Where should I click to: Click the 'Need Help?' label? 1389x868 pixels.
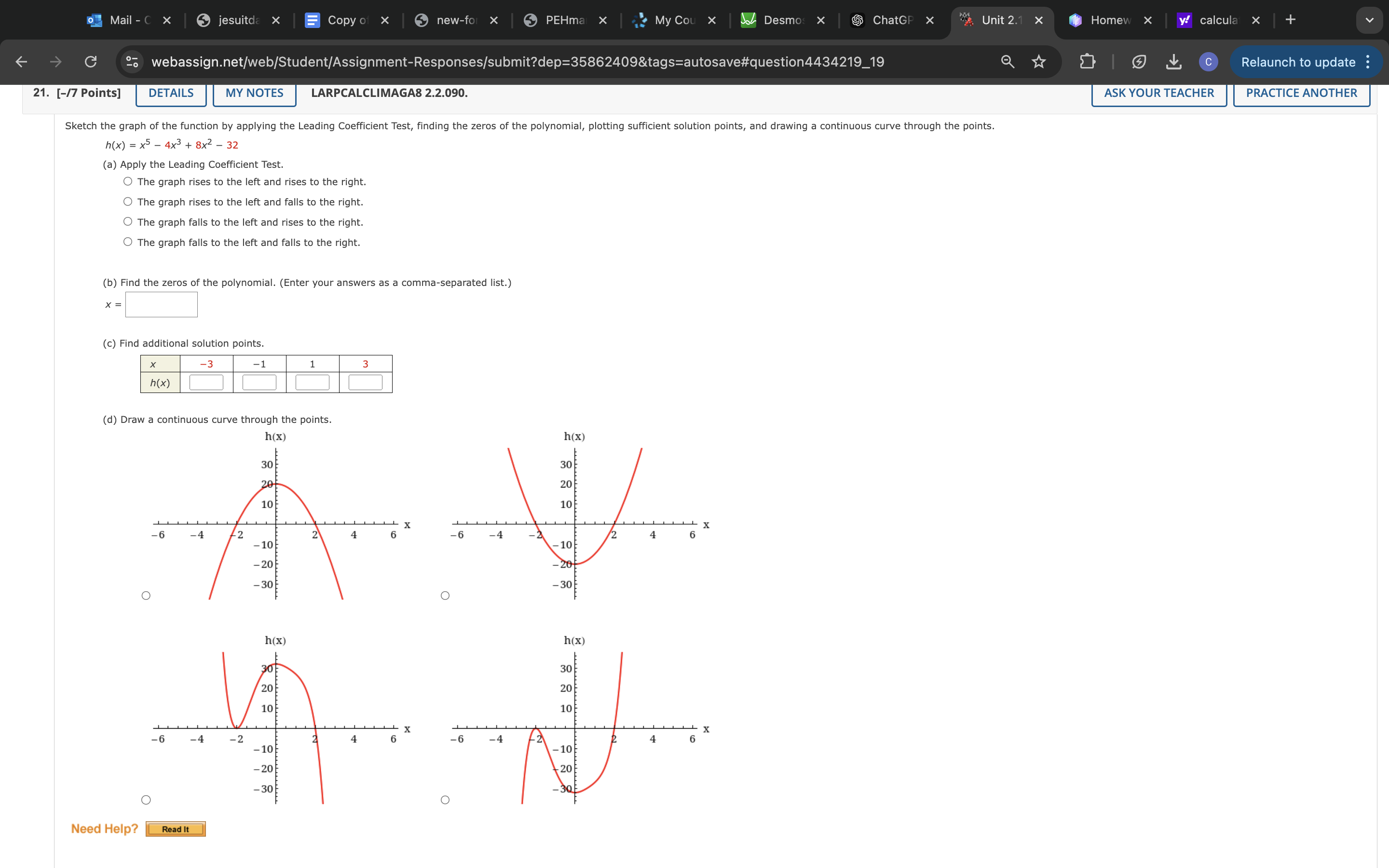click(x=105, y=828)
